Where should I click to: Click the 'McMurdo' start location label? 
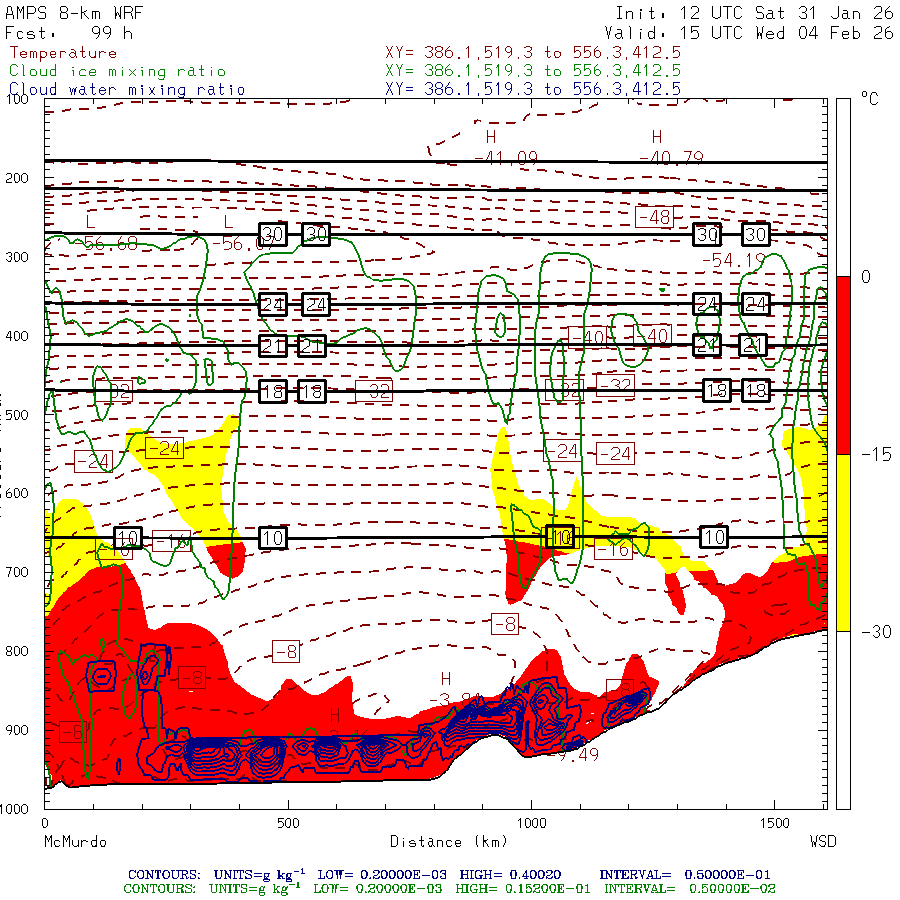coord(75,842)
